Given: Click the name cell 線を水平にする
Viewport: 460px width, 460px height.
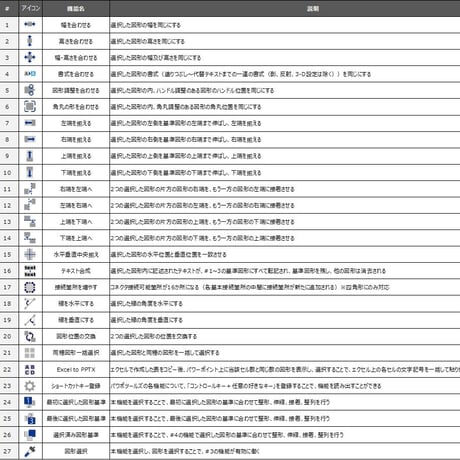Looking at the screenshot, I should pos(76,304).
